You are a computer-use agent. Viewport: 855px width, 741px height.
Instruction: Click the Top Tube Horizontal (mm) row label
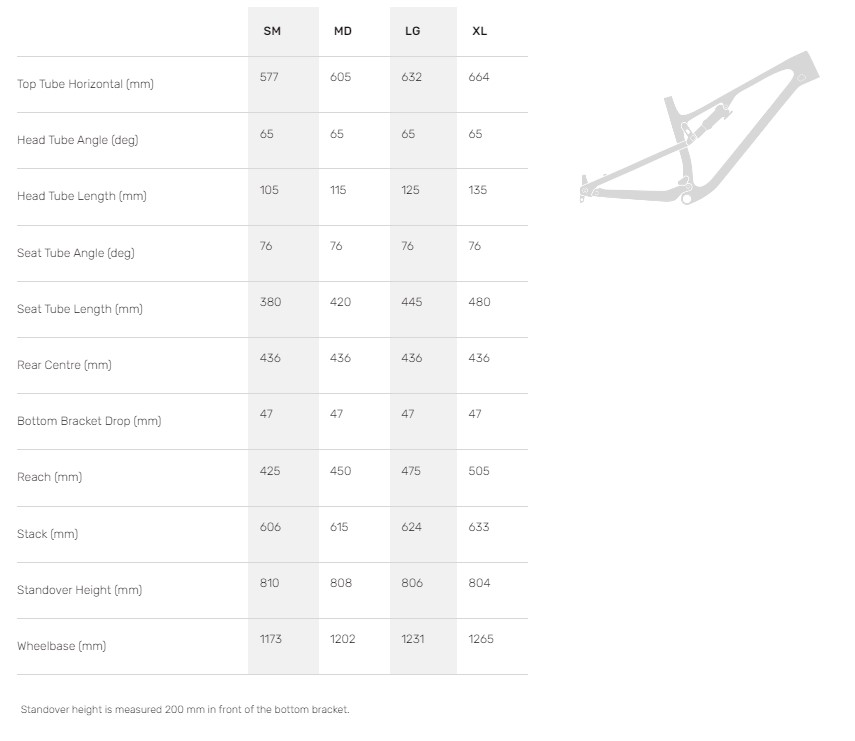pos(85,84)
